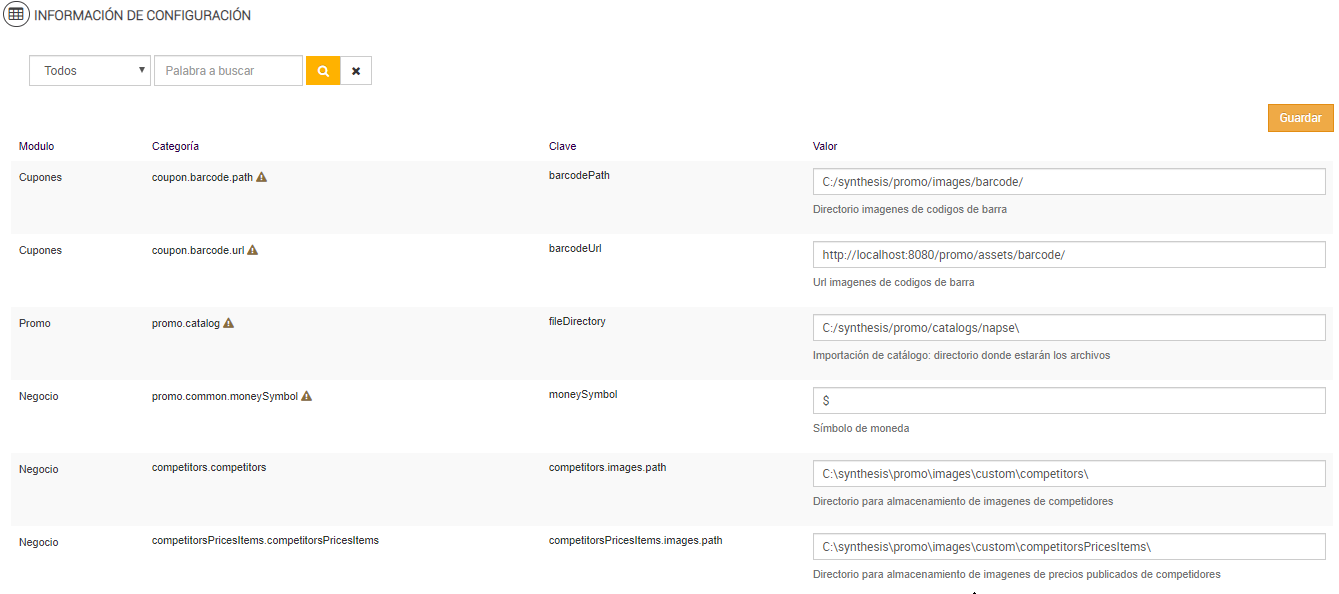Click warning icon next to promo.catalog
This screenshot has width=1339, height=594.
pos(229,323)
